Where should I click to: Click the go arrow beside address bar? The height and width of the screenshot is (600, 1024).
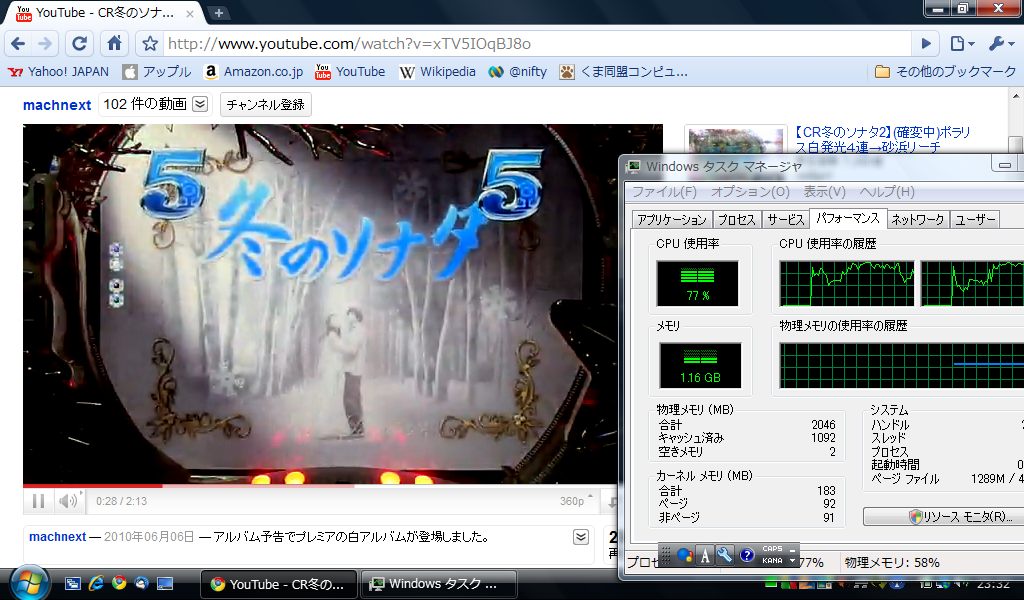(925, 44)
